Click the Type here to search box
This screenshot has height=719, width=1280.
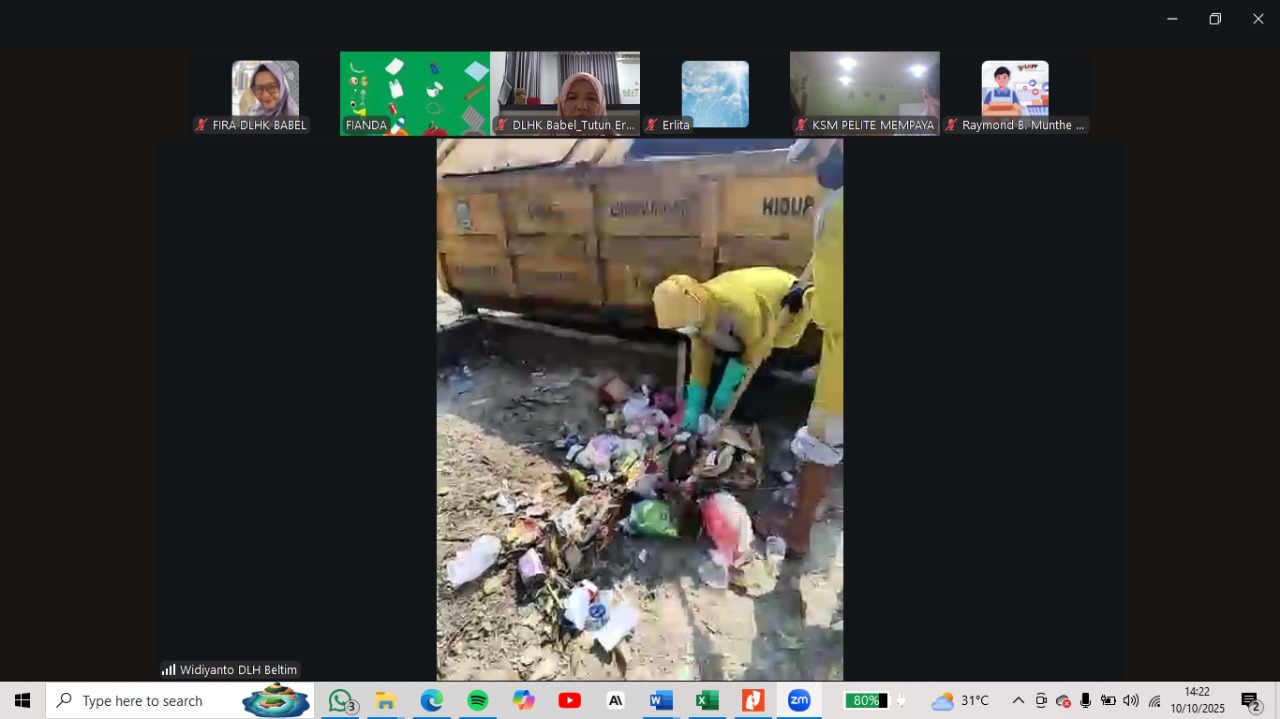tap(150, 701)
